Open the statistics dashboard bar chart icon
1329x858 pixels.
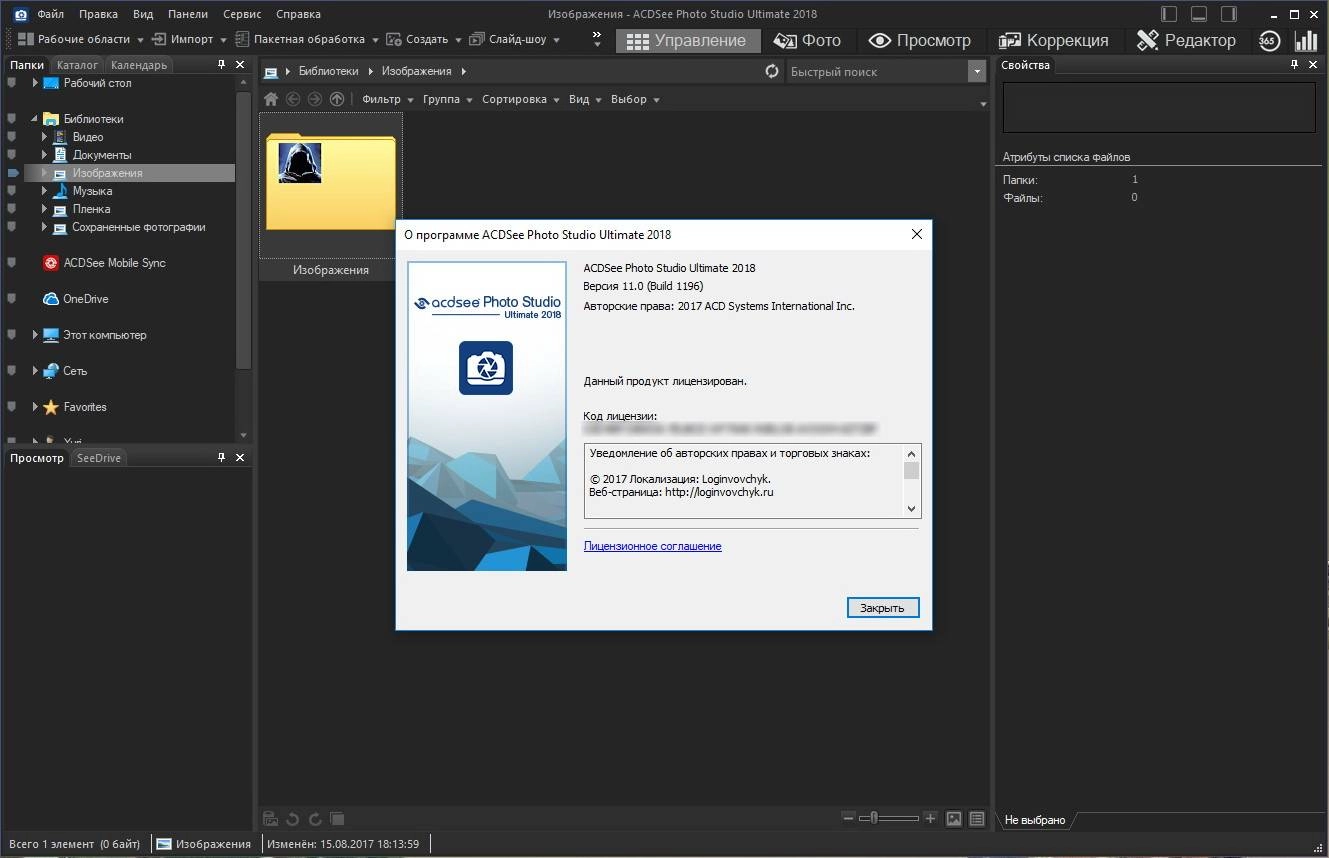[1306, 40]
